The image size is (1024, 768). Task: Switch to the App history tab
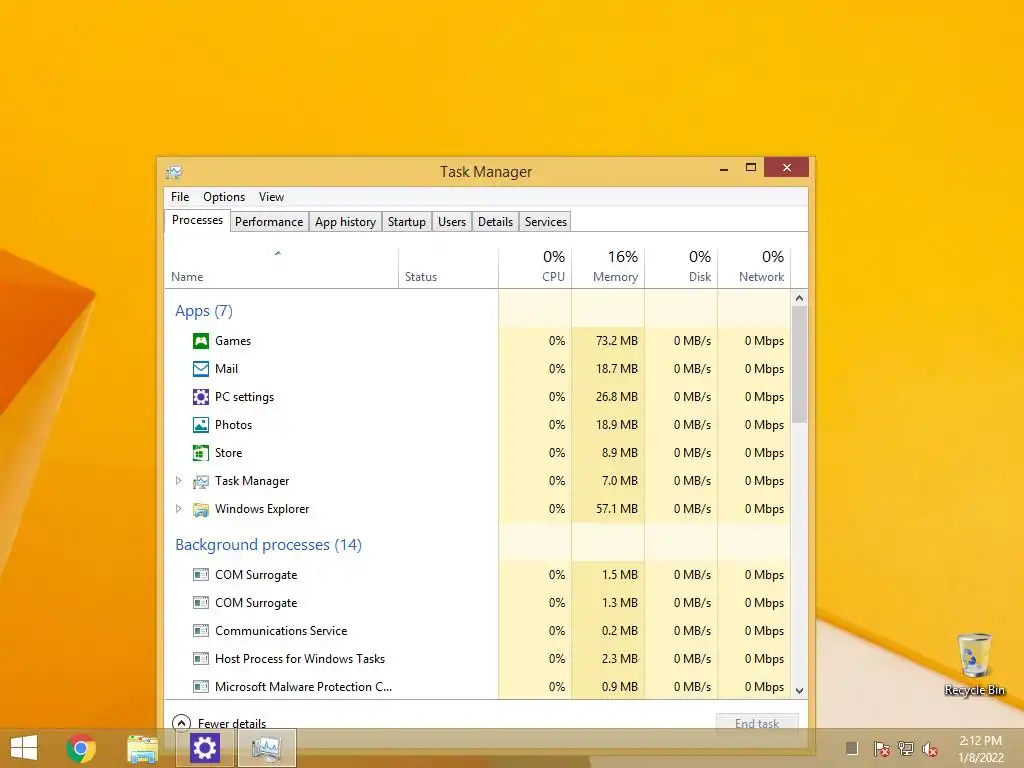(345, 222)
